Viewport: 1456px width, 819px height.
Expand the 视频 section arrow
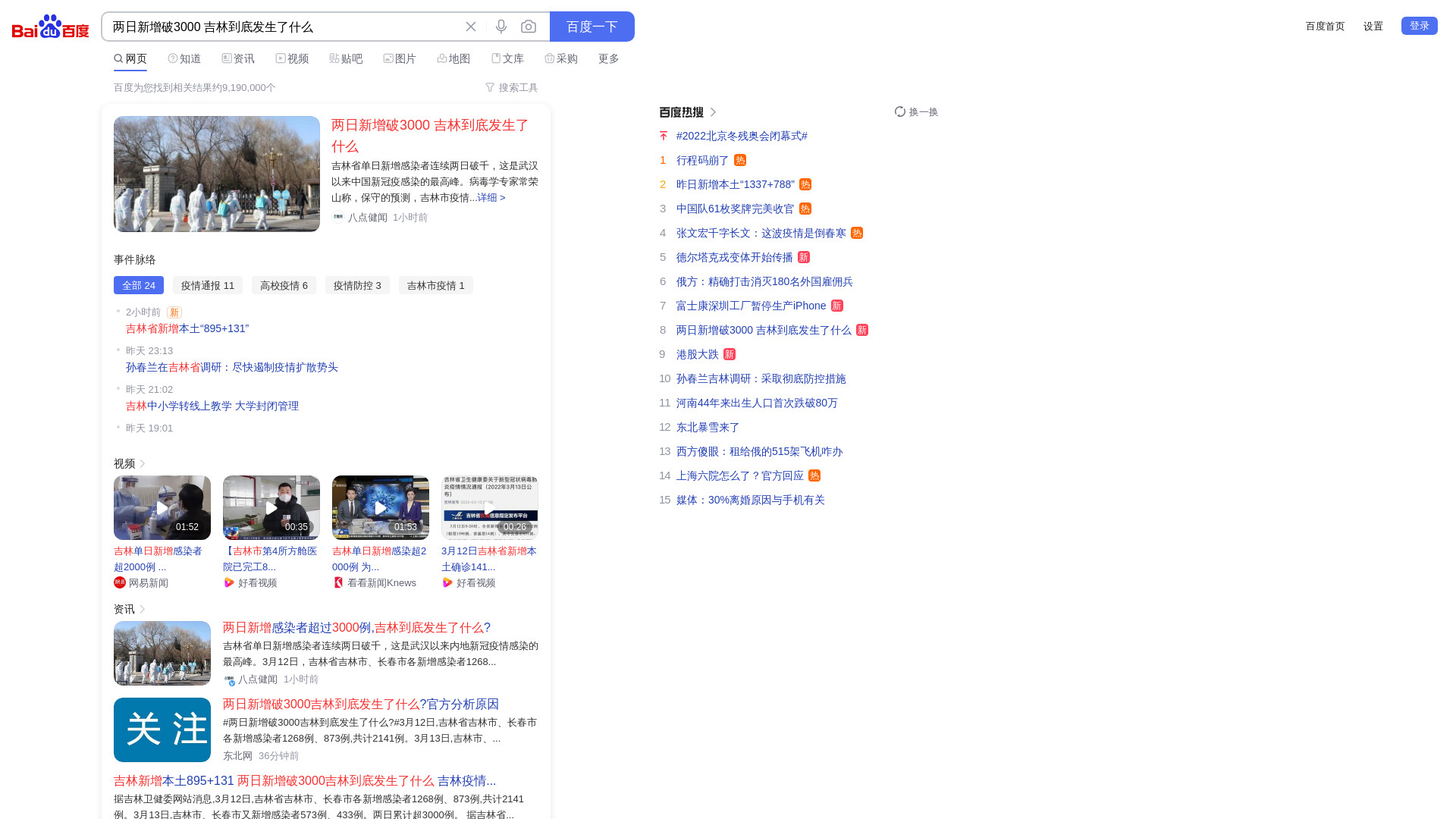point(142,463)
